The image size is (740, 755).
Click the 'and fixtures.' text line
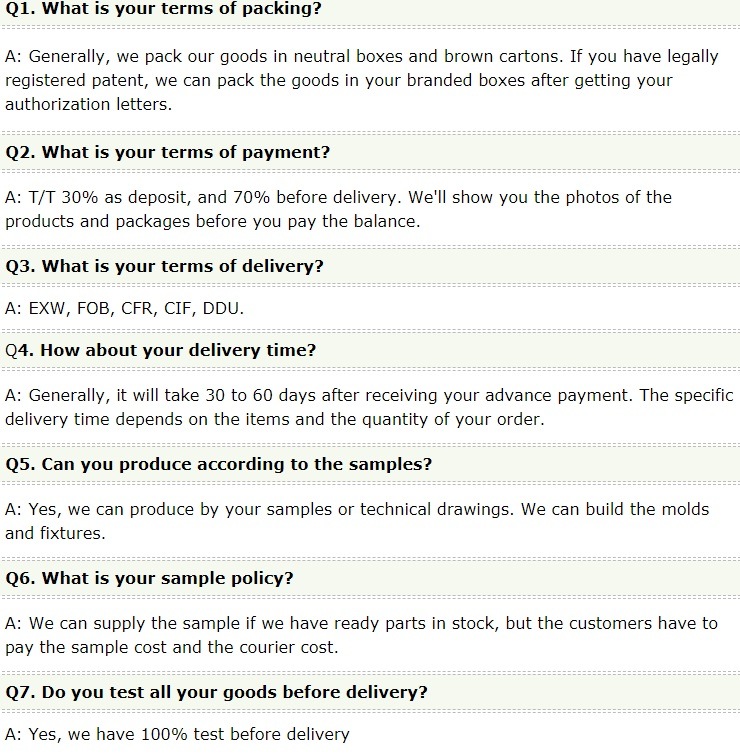[57, 533]
